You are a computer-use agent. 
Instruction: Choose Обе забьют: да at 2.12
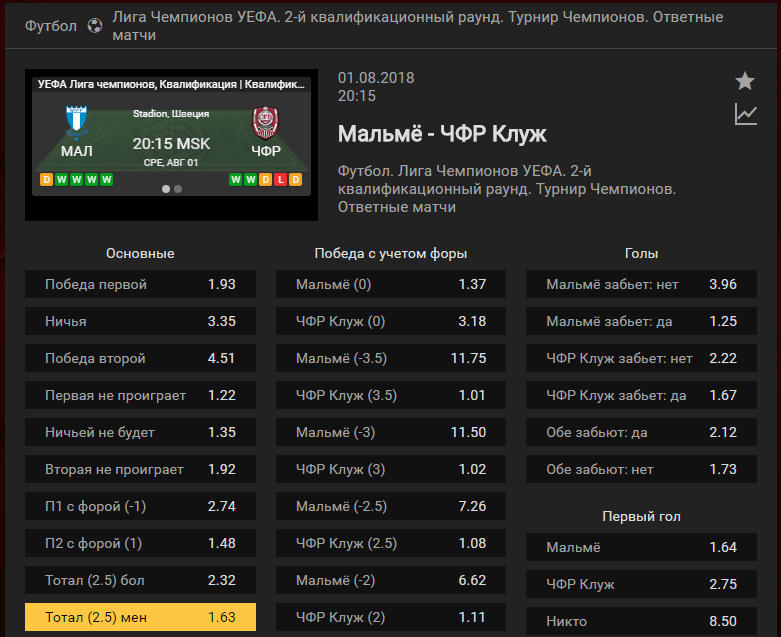(x=642, y=432)
